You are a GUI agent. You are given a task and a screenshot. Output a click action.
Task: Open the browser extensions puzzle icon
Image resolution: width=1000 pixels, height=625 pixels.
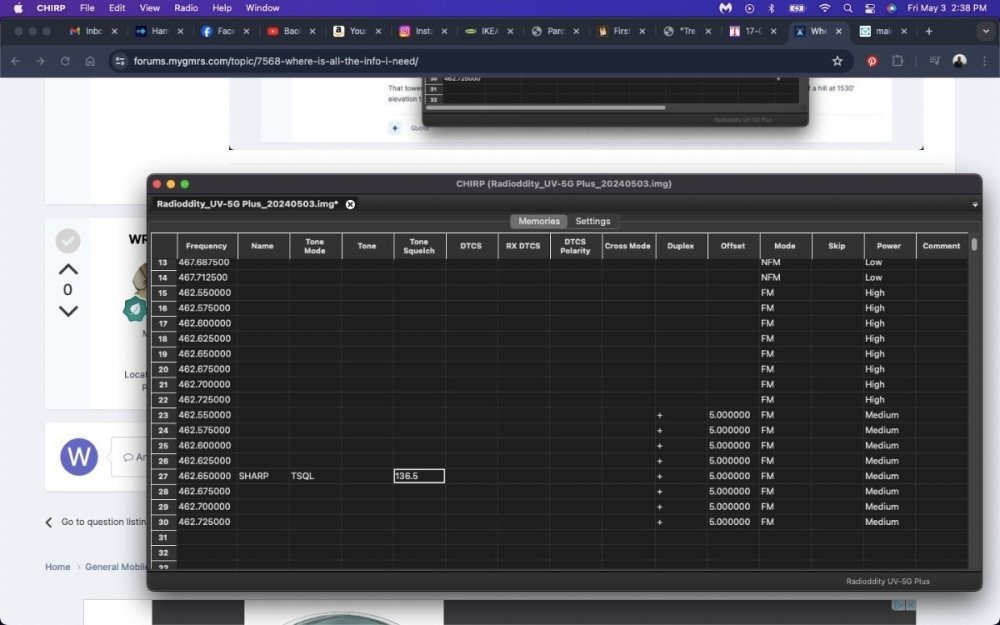(897, 61)
